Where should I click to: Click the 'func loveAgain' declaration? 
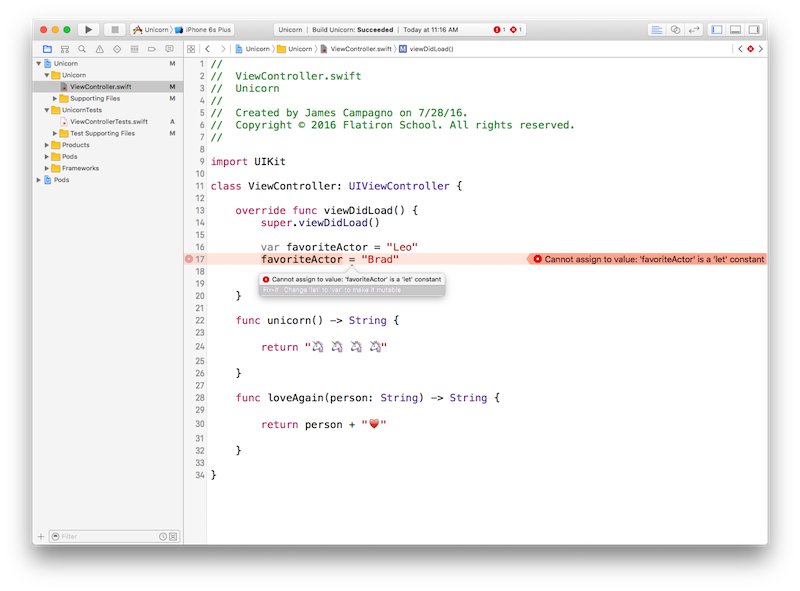[x=280, y=398]
